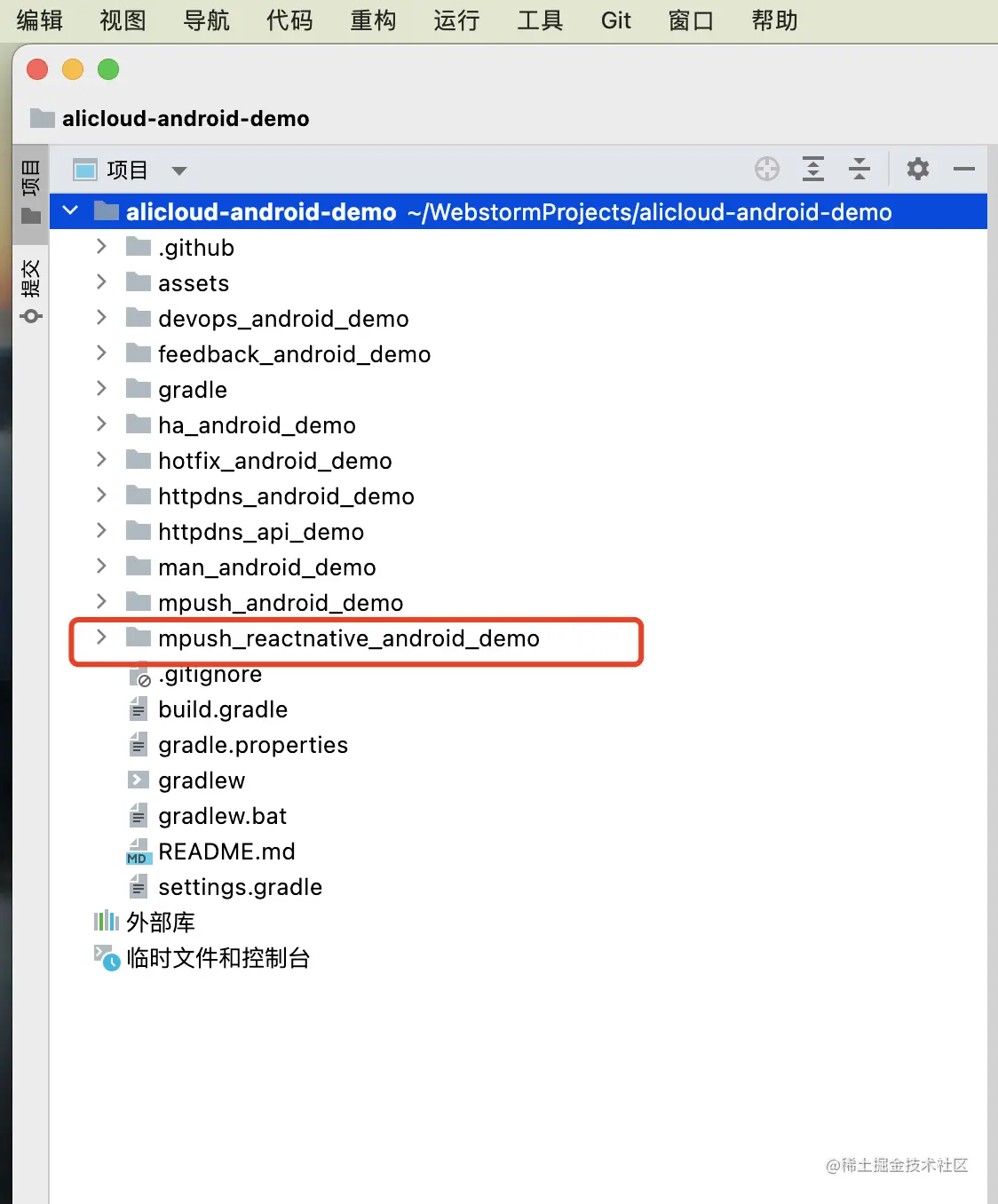Image resolution: width=998 pixels, height=1204 pixels.
Task: Open the 视图 menu
Action: point(123,20)
